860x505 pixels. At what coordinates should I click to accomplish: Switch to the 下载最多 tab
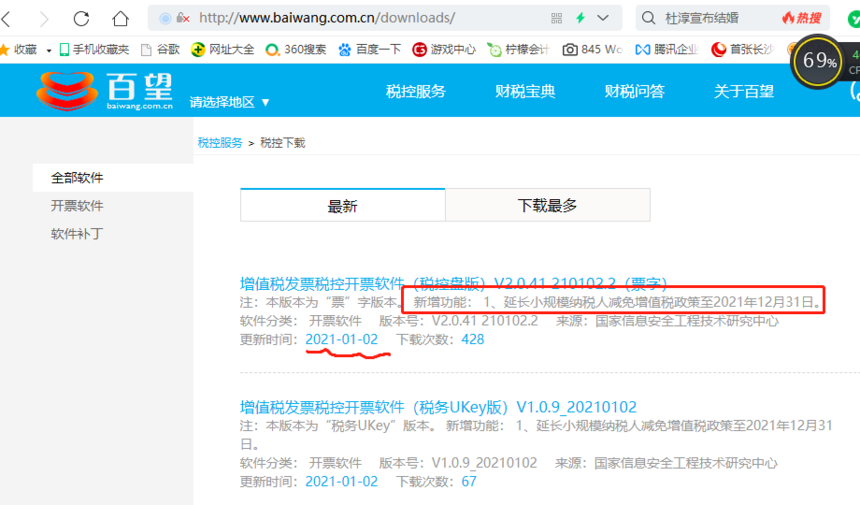(546, 205)
